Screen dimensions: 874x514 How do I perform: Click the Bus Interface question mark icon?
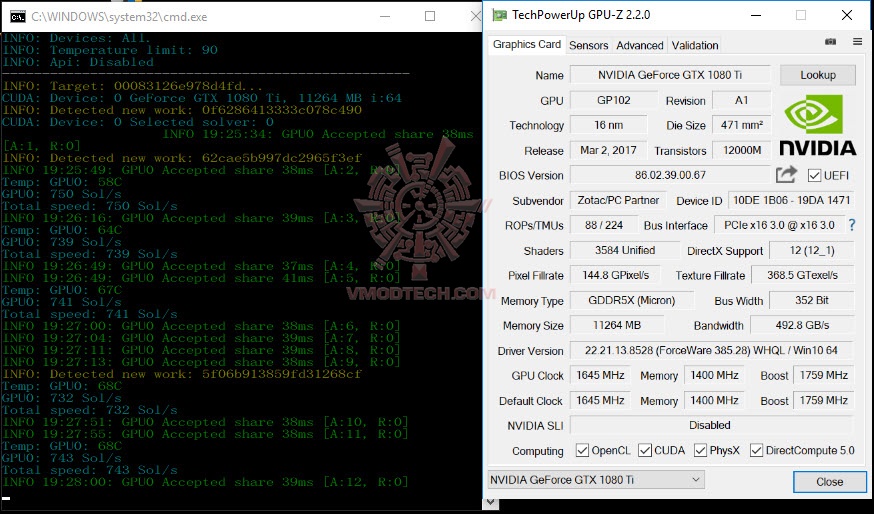click(852, 225)
